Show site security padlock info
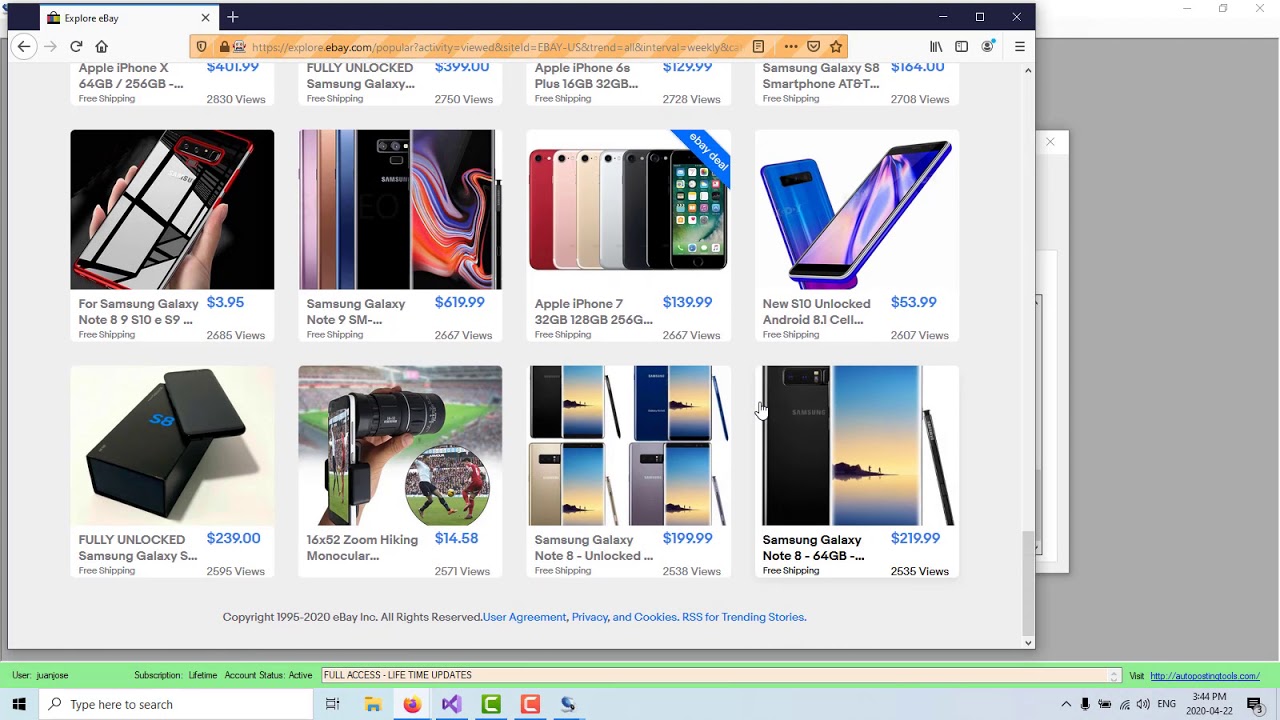The image size is (1280, 720). coord(224,46)
